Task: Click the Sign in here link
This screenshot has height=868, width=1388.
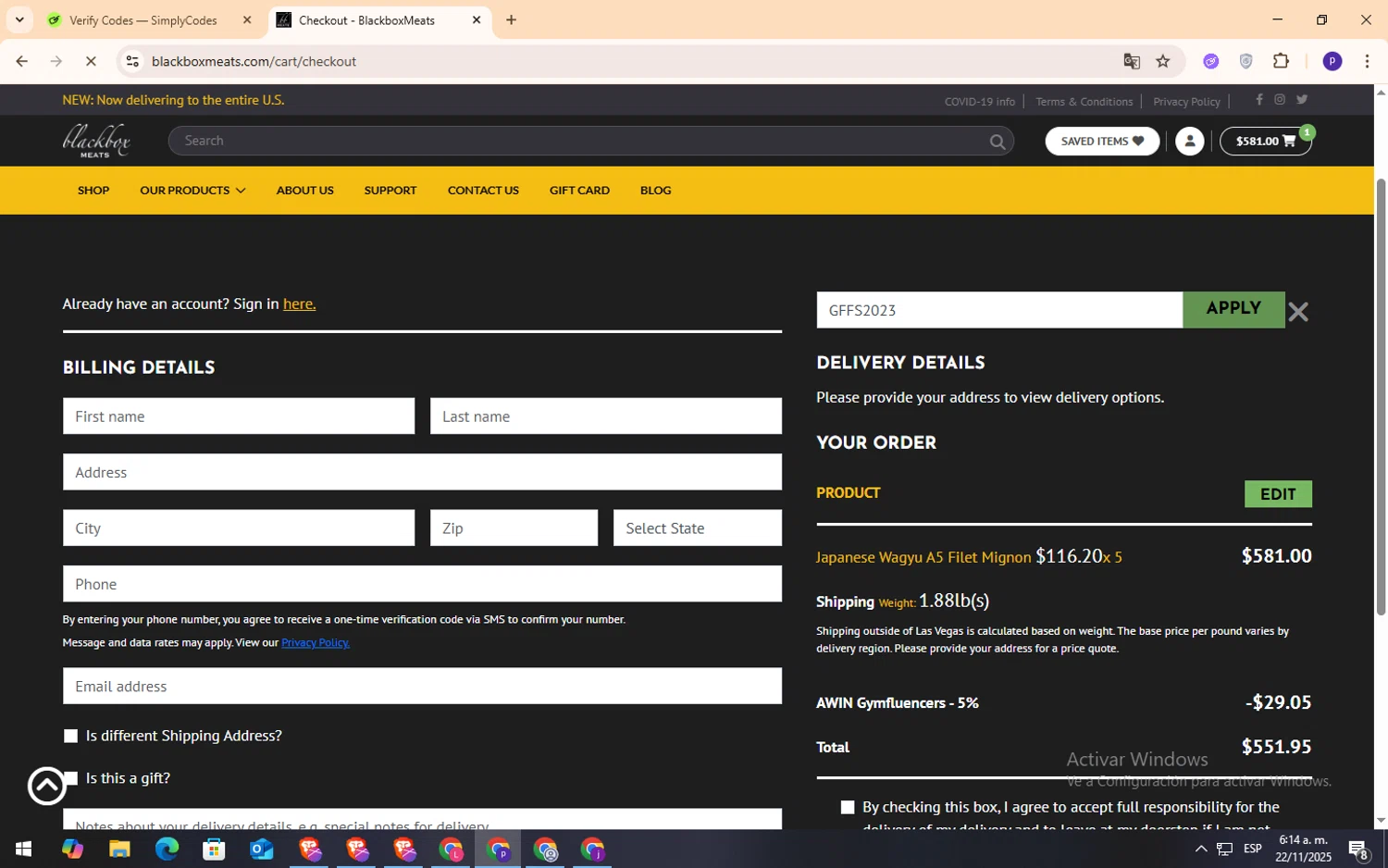Action: click(299, 304)
